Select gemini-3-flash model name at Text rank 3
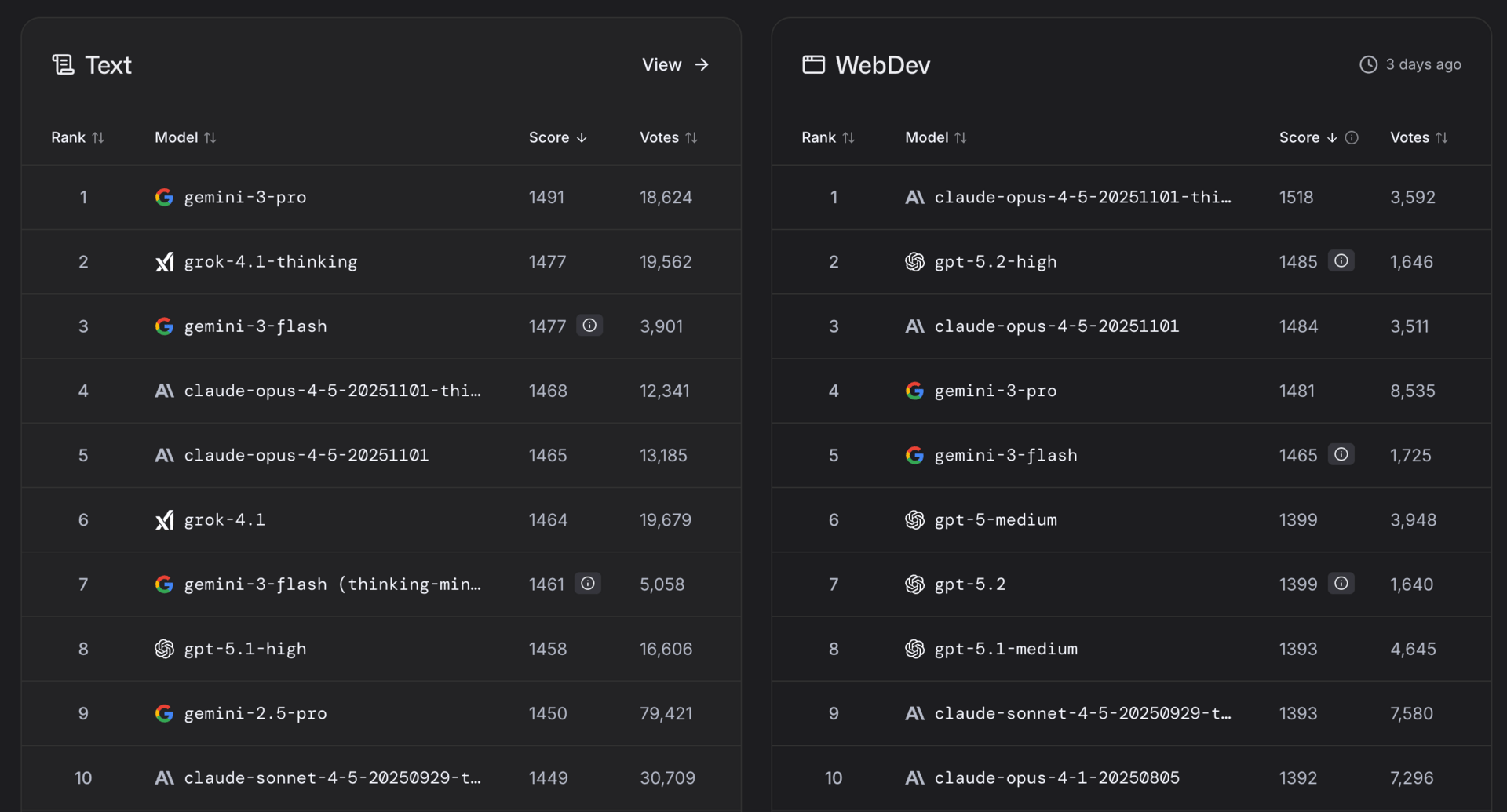 [255, 326]
